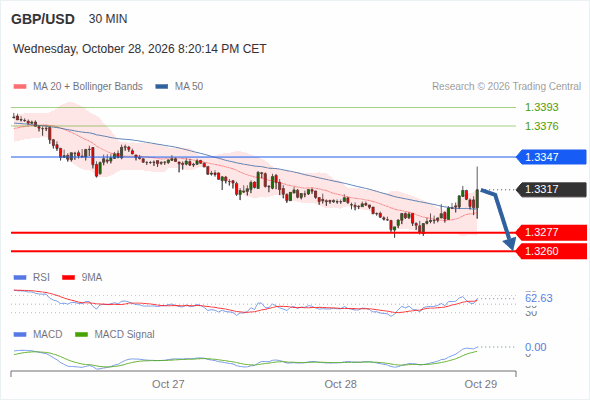
Task: Click the black 1.3317 current price tag
Action: click(551, 189)
